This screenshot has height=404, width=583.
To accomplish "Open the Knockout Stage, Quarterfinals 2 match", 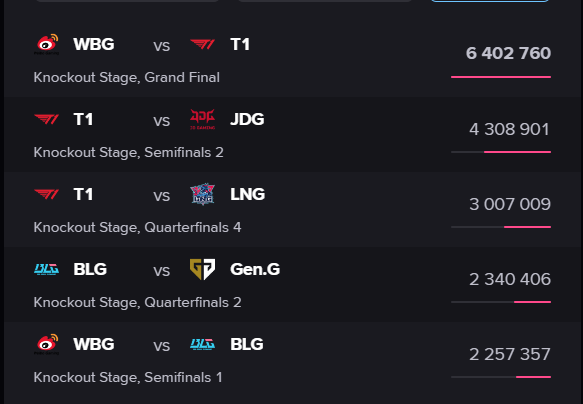I will 292,285.
